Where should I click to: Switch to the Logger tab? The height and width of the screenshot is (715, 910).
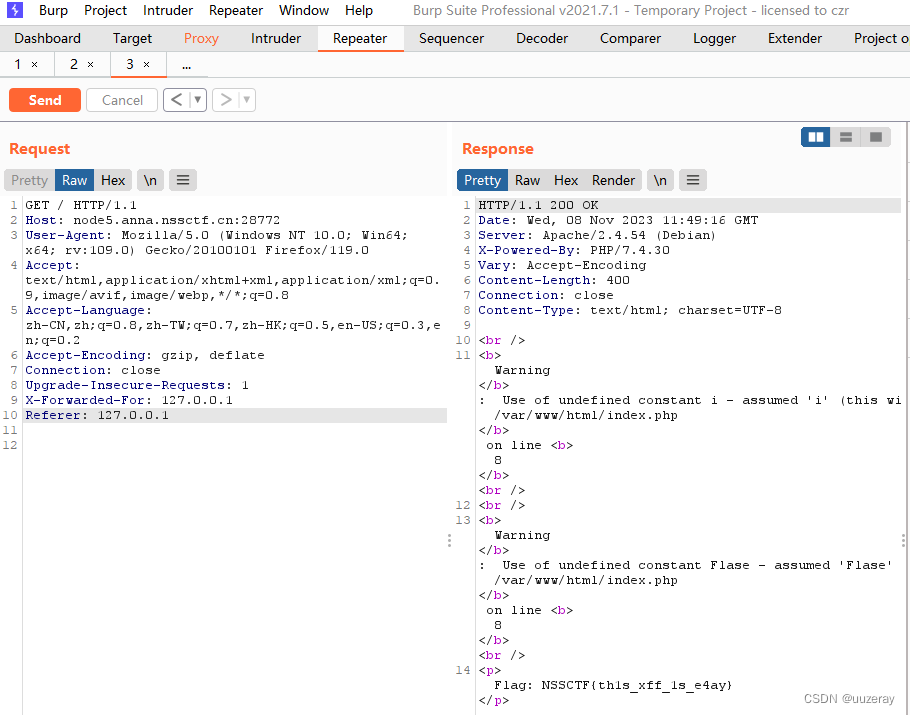tap(714, 38)
